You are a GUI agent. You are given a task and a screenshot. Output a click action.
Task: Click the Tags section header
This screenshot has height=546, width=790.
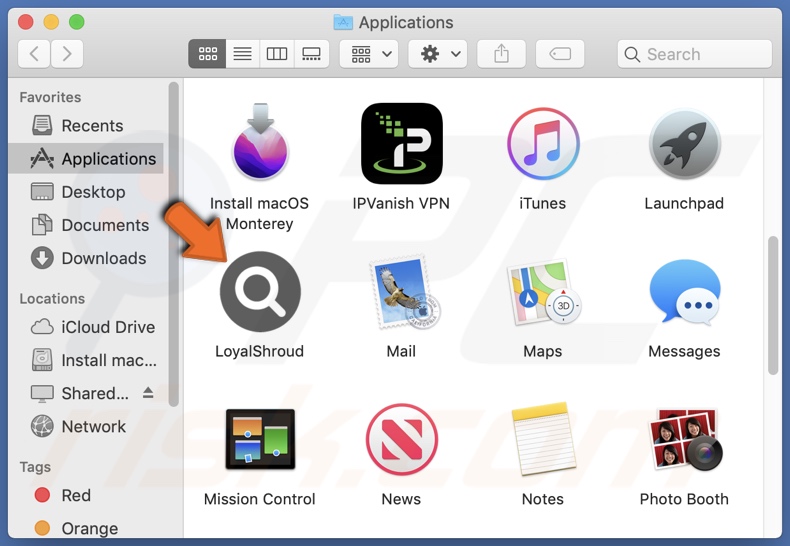(x=35, y=467)
